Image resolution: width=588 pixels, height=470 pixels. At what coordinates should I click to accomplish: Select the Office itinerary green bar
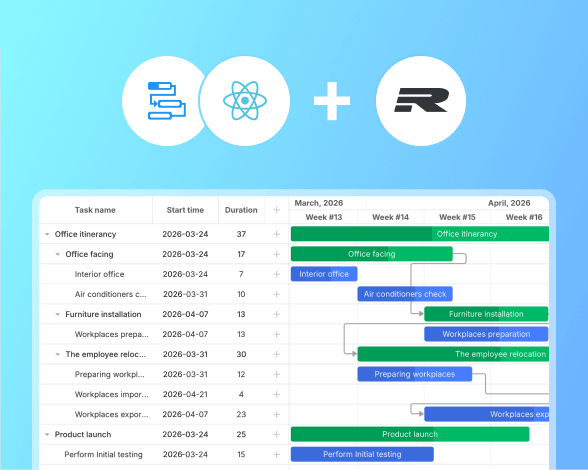coord(420,234)
